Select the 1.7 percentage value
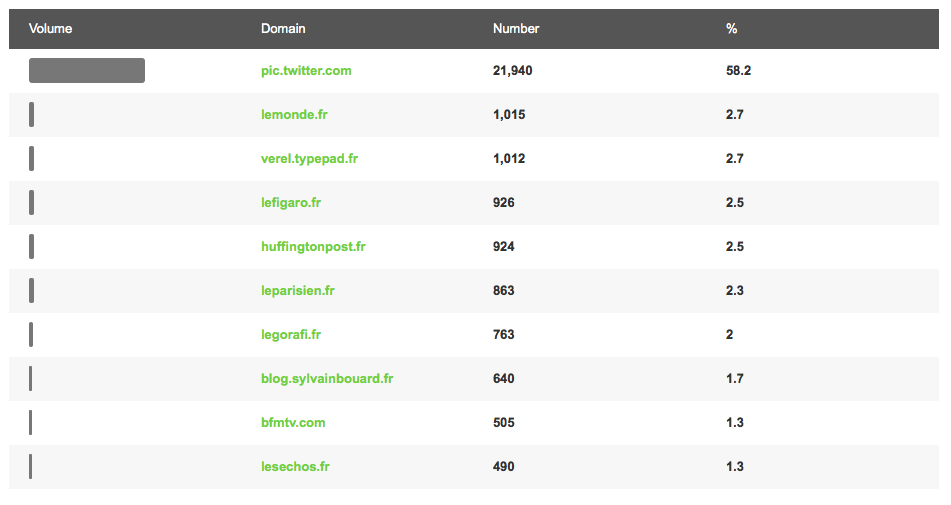The image size is (951, 505). (734, 379)
